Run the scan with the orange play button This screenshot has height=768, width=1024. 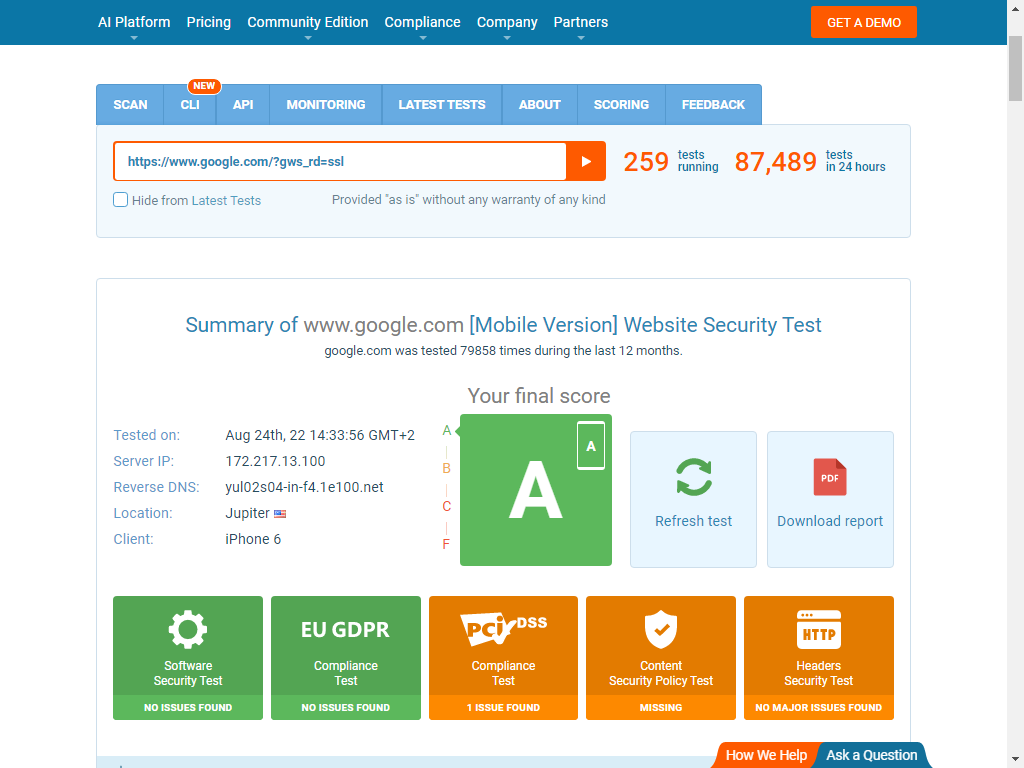[x=586, y=161]
